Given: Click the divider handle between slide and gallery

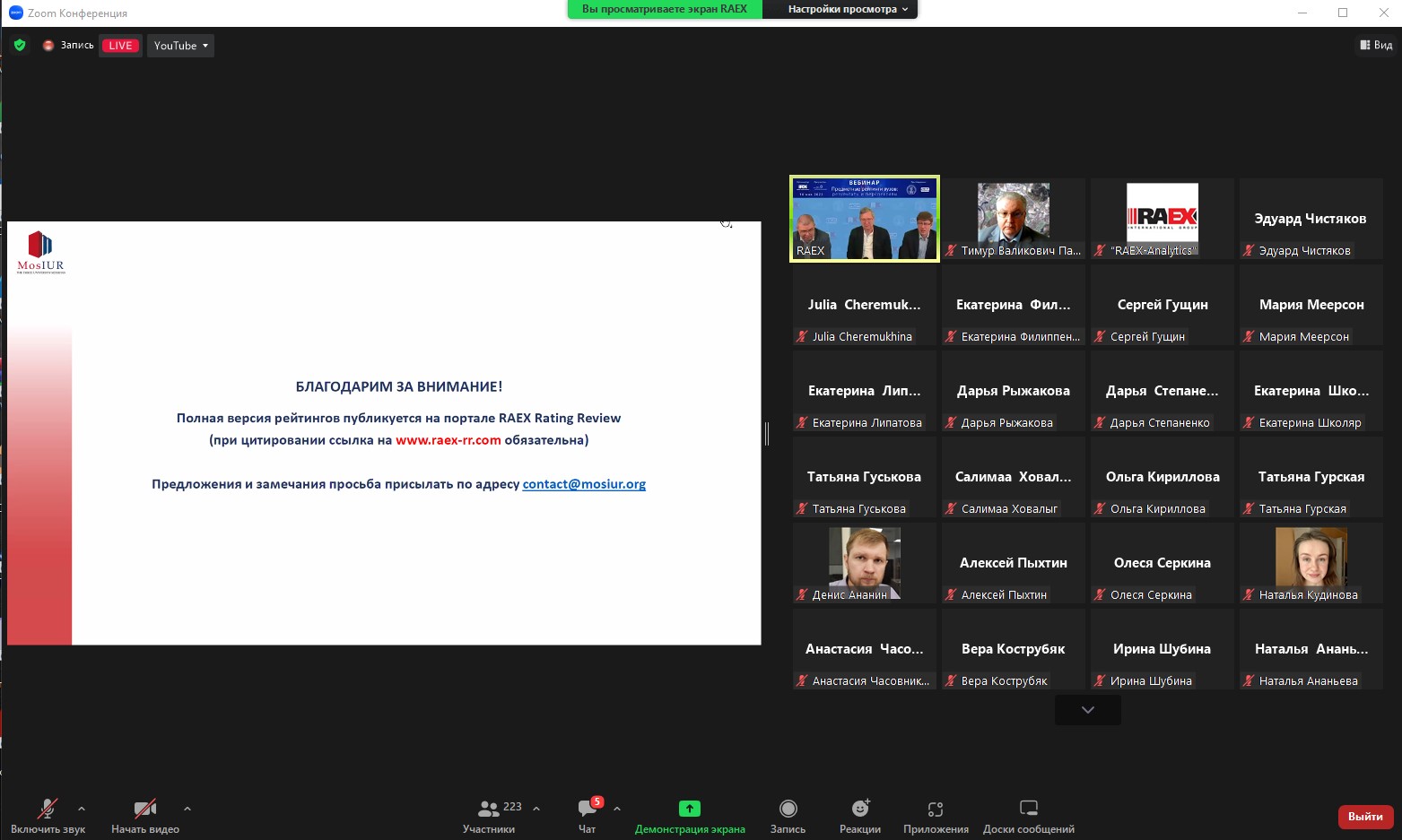Looking at the screenshot, I should [x=767, y=434].
